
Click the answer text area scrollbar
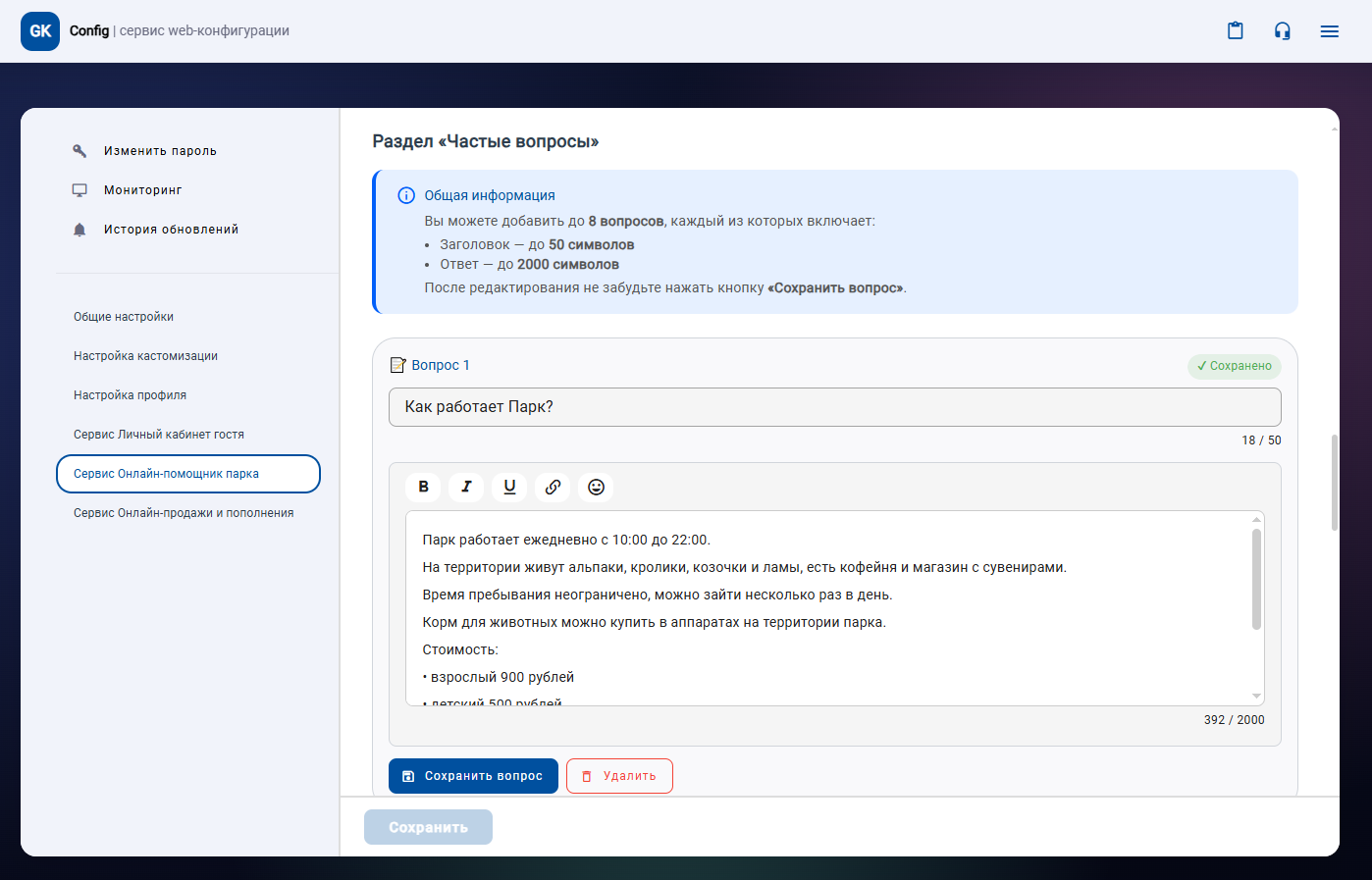pos(1256,579)
